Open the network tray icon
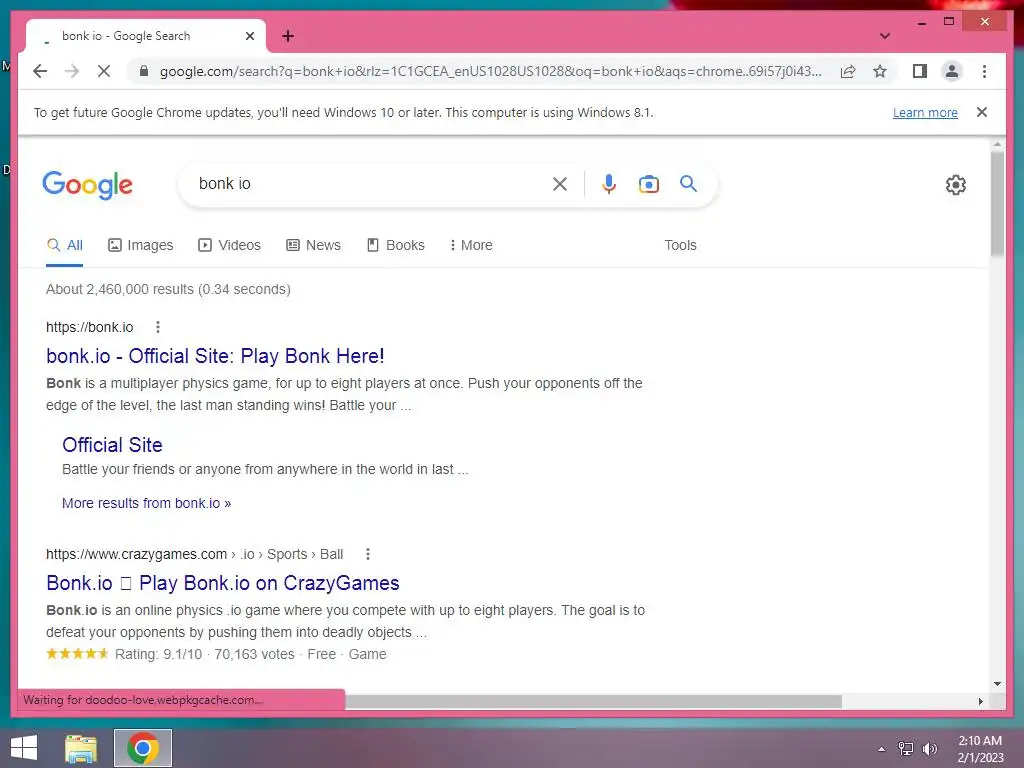 click(905, 749)
